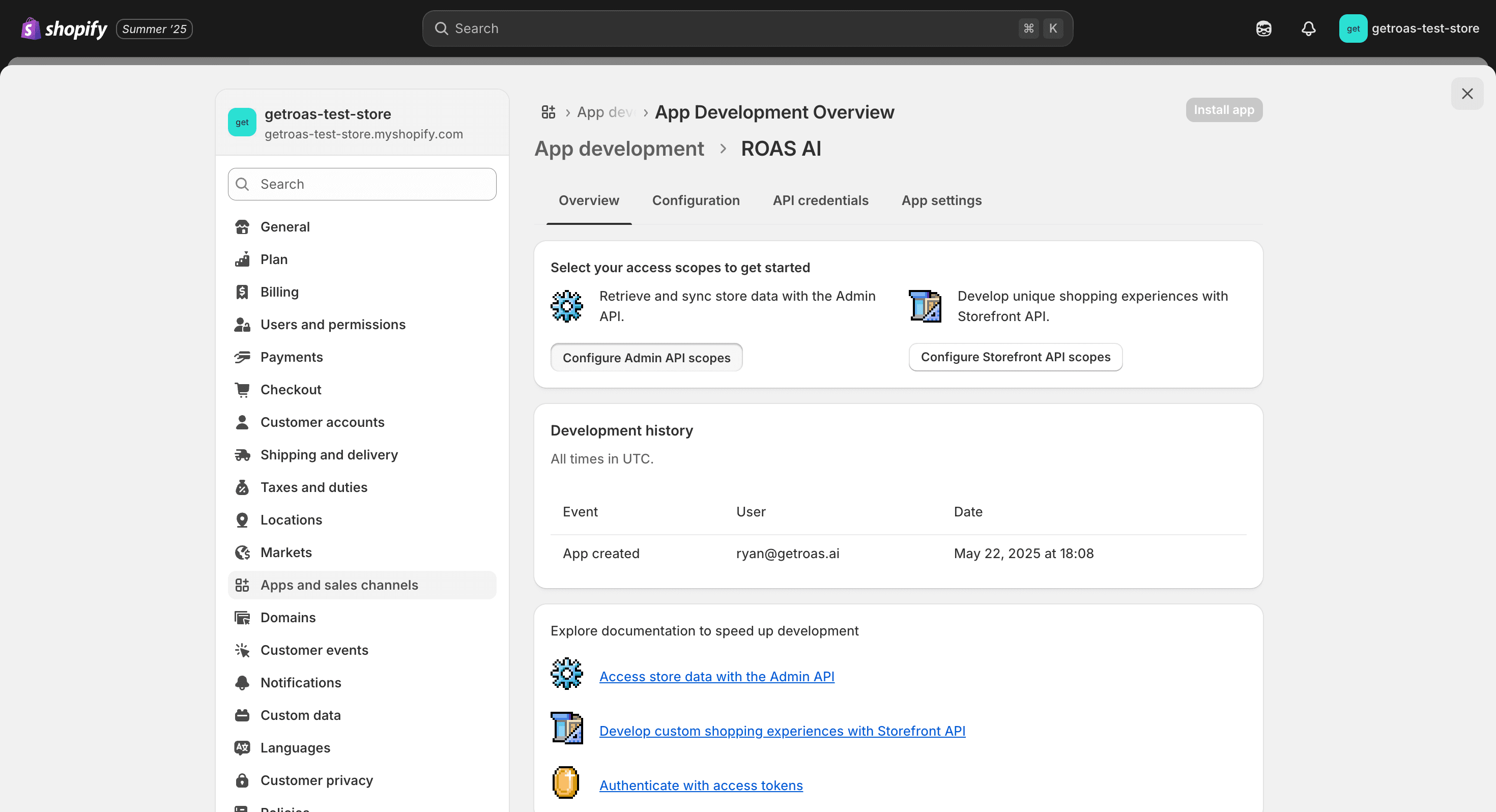This screenshot has width=1496, height=812.
Task: Click the truncated App dev breadcrumb
Action: pos(606,112)
